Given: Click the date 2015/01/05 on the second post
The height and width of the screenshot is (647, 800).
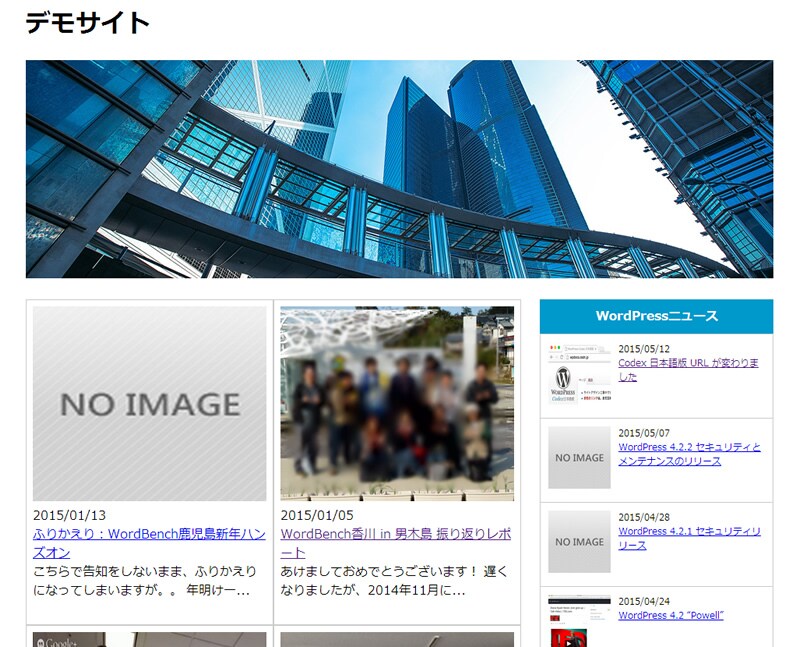Looking at the screenshot, I should (317, 515).
